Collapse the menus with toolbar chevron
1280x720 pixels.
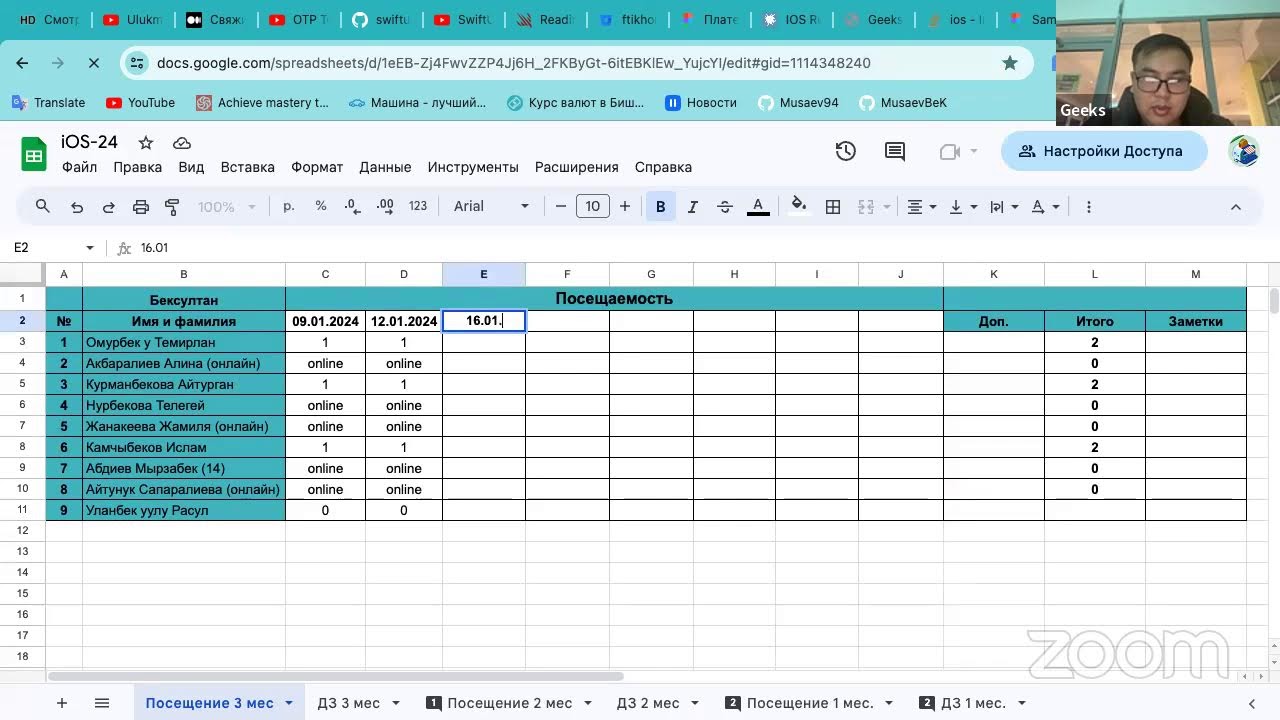1236,207
